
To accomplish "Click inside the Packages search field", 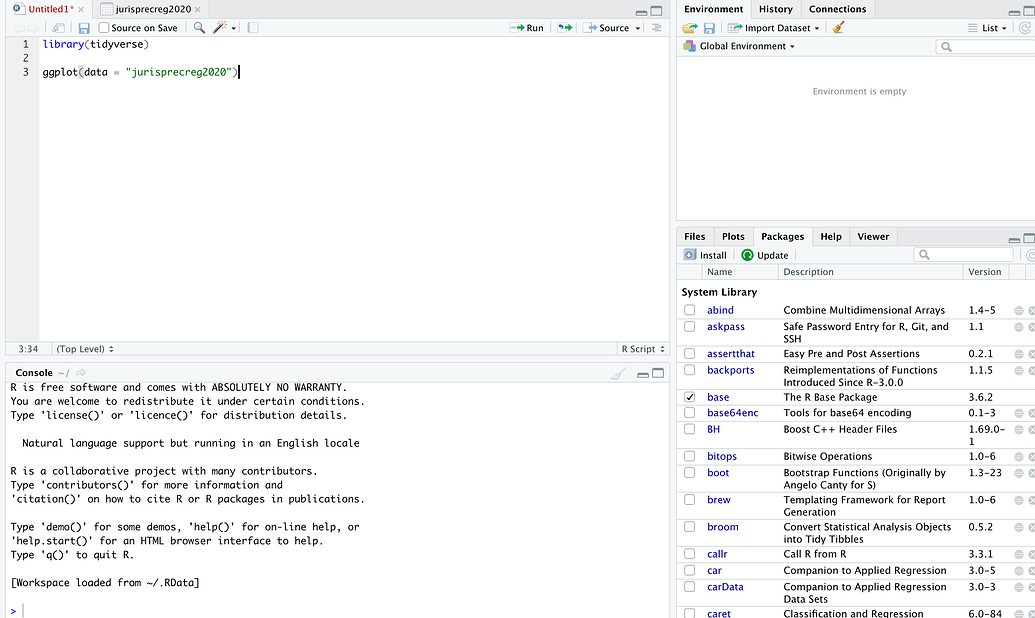I will (x=965, y=254).
